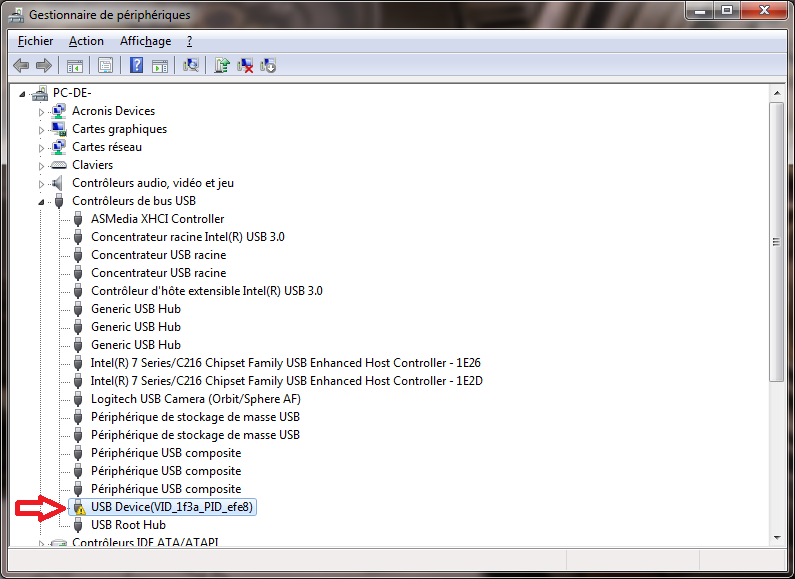Toggle the show/hide console tree toolbar icon
Screen dimensions: 795x579
pos(75,65)
